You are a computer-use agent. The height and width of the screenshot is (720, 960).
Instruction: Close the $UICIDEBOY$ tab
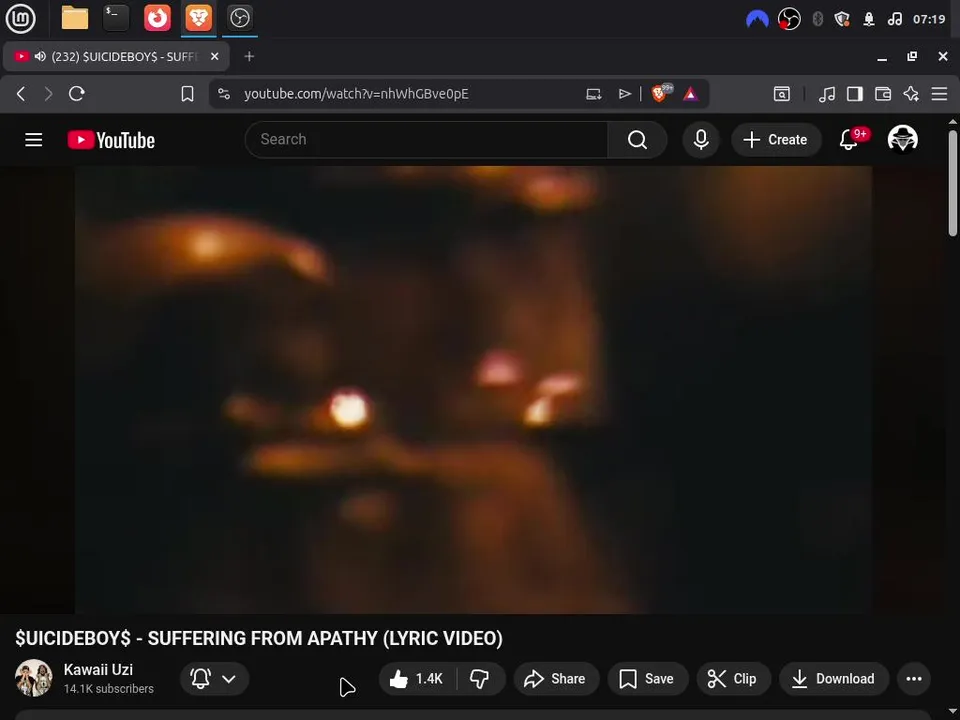coord(214,56)
